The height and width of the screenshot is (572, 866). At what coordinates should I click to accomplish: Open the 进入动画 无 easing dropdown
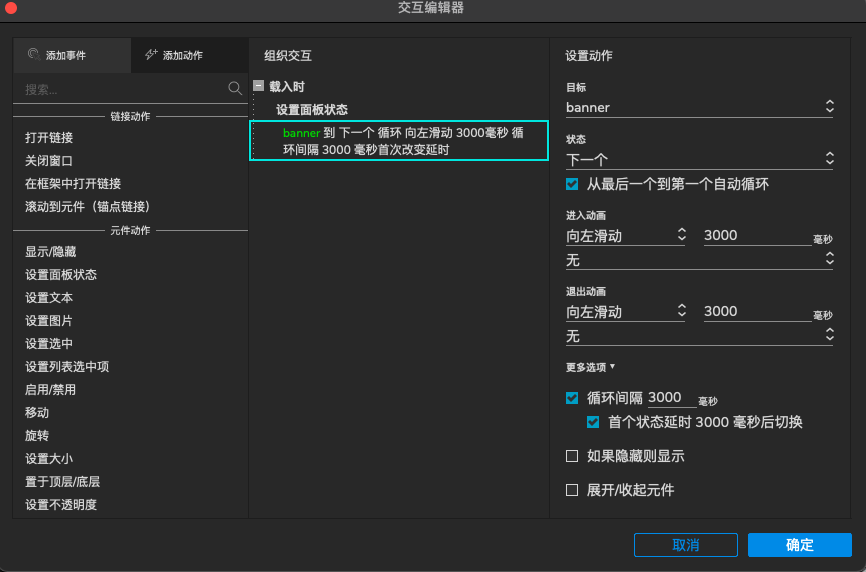699,259
